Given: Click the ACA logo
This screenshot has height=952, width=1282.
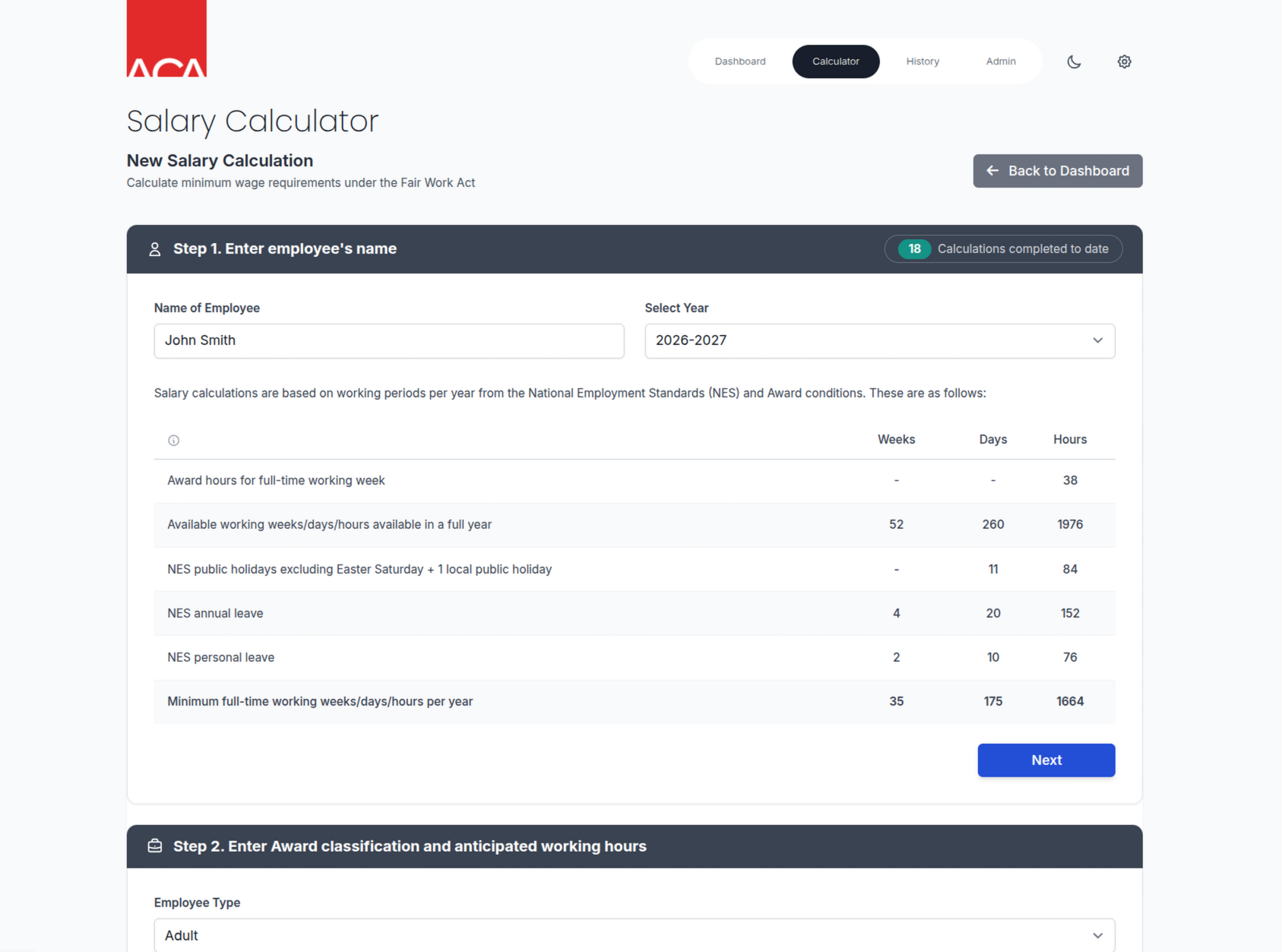Looking at the screenshot, I should 166,39.
